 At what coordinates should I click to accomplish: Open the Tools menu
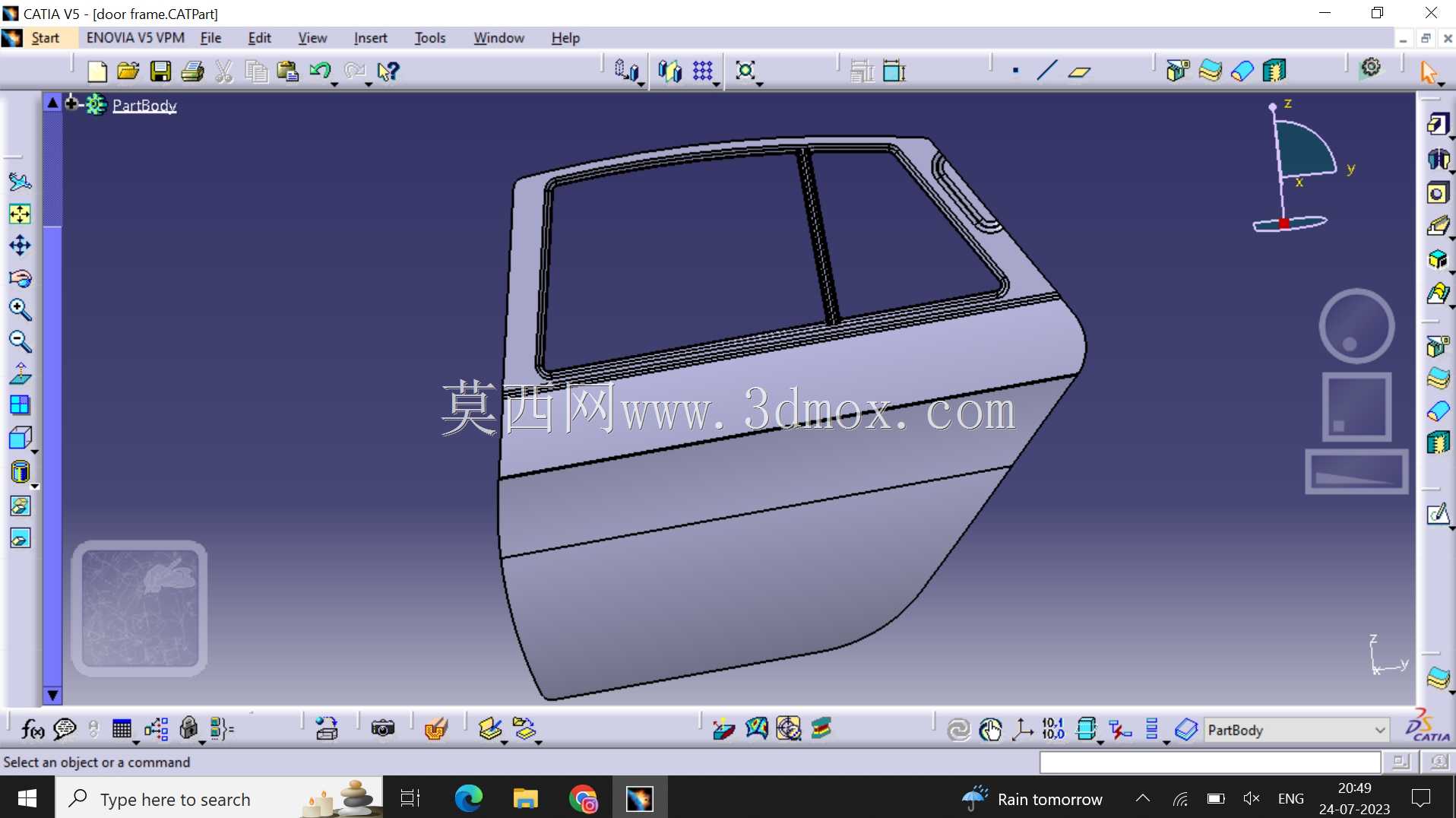pos(429,38)
